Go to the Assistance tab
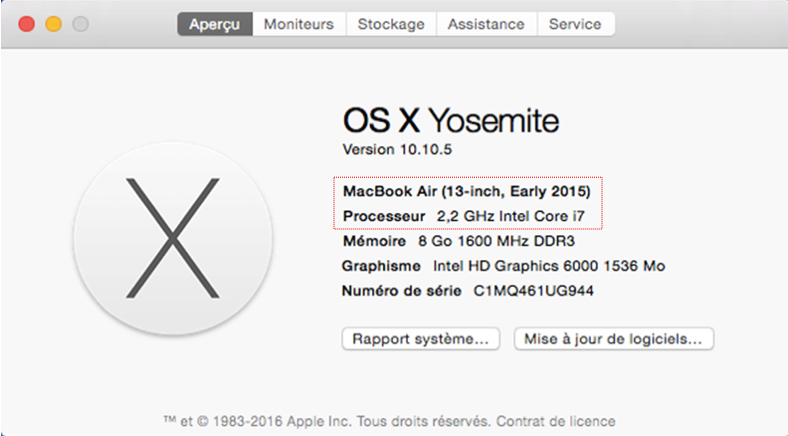The image size is (788, 436). click(x=486, y=24)
